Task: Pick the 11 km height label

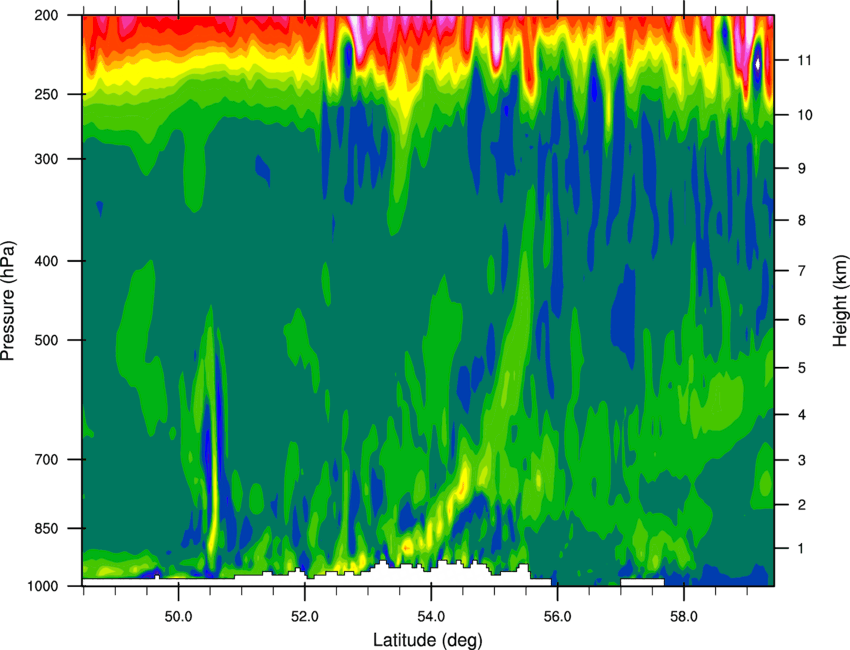Action: click(x=805, y=60)
